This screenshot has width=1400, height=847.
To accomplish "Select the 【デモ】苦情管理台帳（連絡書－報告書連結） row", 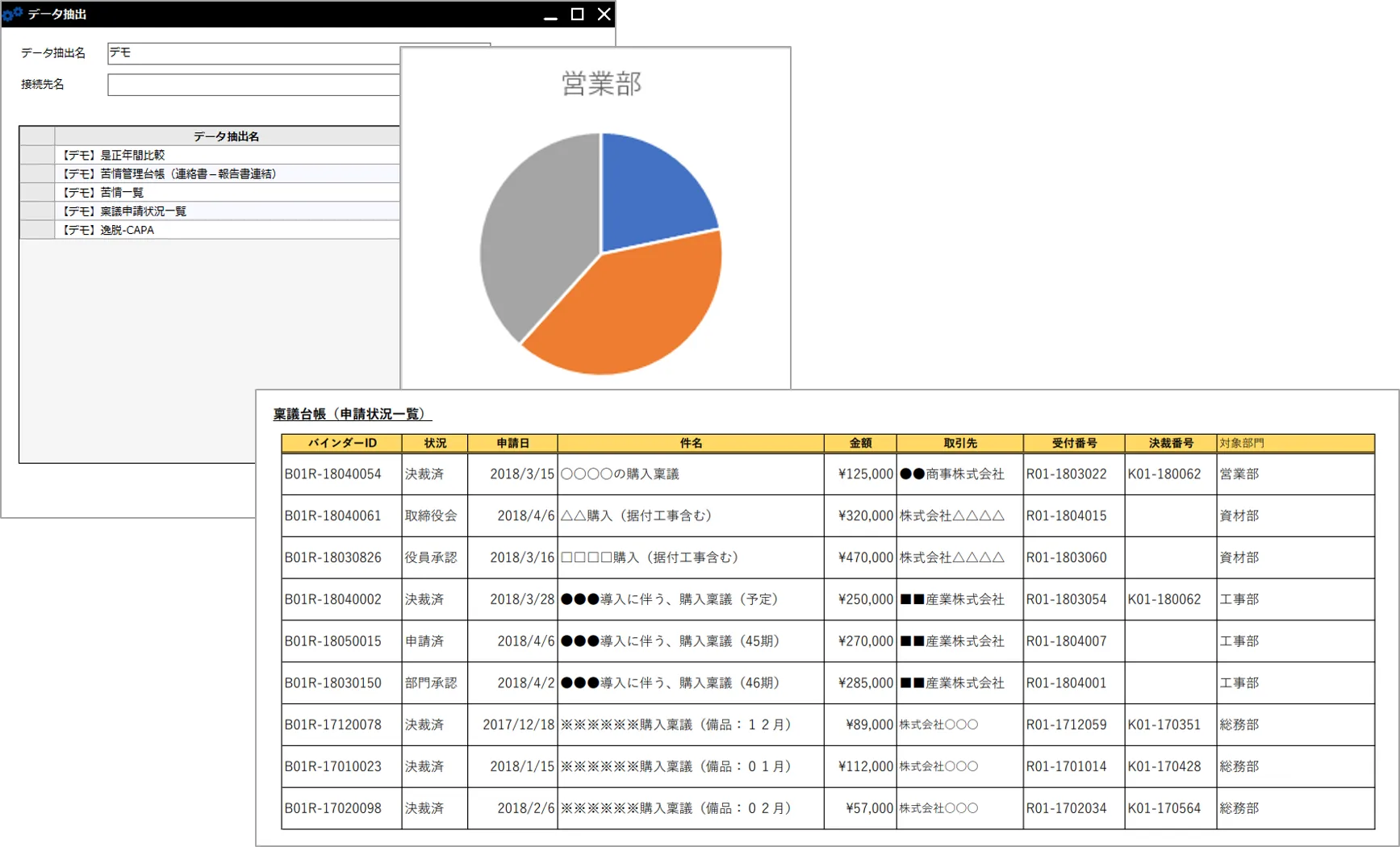I will pos(227,173).
